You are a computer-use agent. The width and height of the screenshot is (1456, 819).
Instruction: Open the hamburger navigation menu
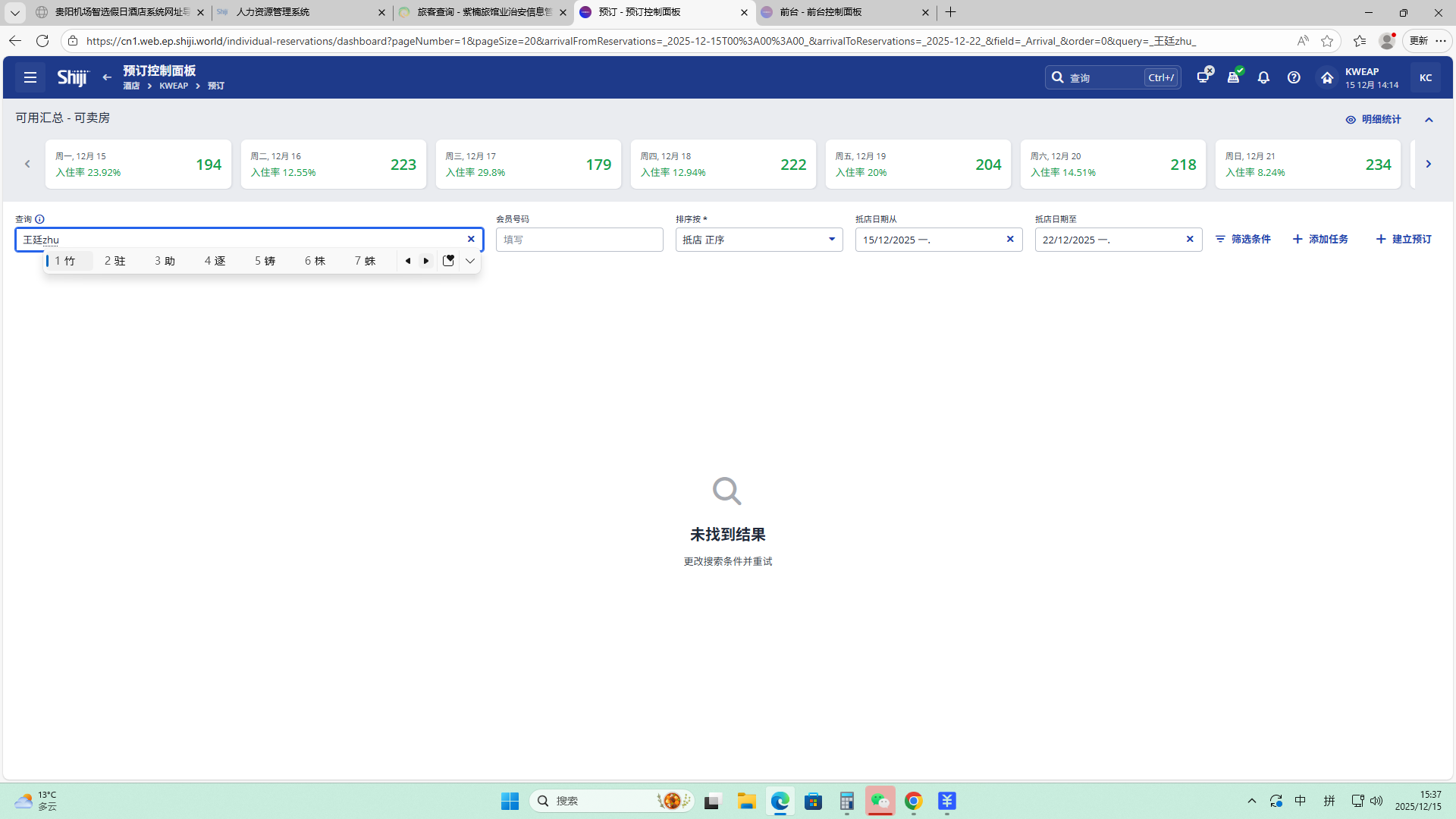[x=30, y=77]
